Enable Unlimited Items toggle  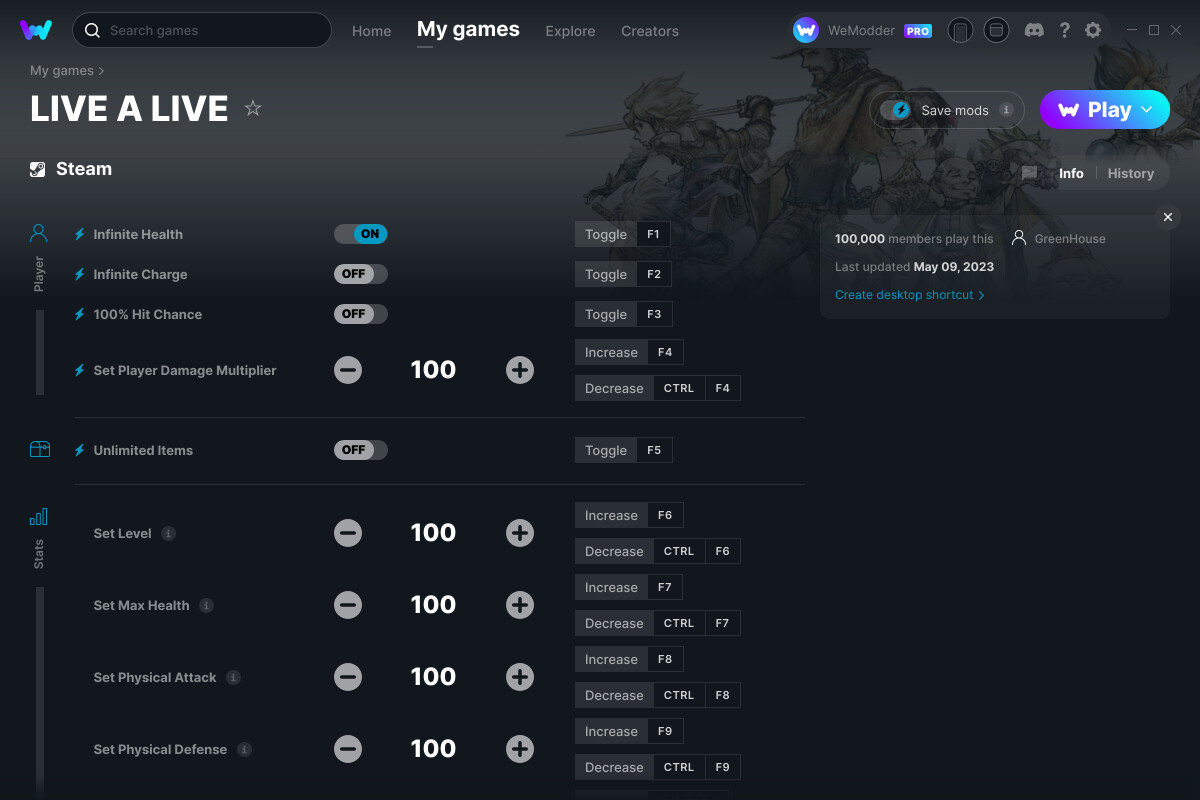[361, 450]
